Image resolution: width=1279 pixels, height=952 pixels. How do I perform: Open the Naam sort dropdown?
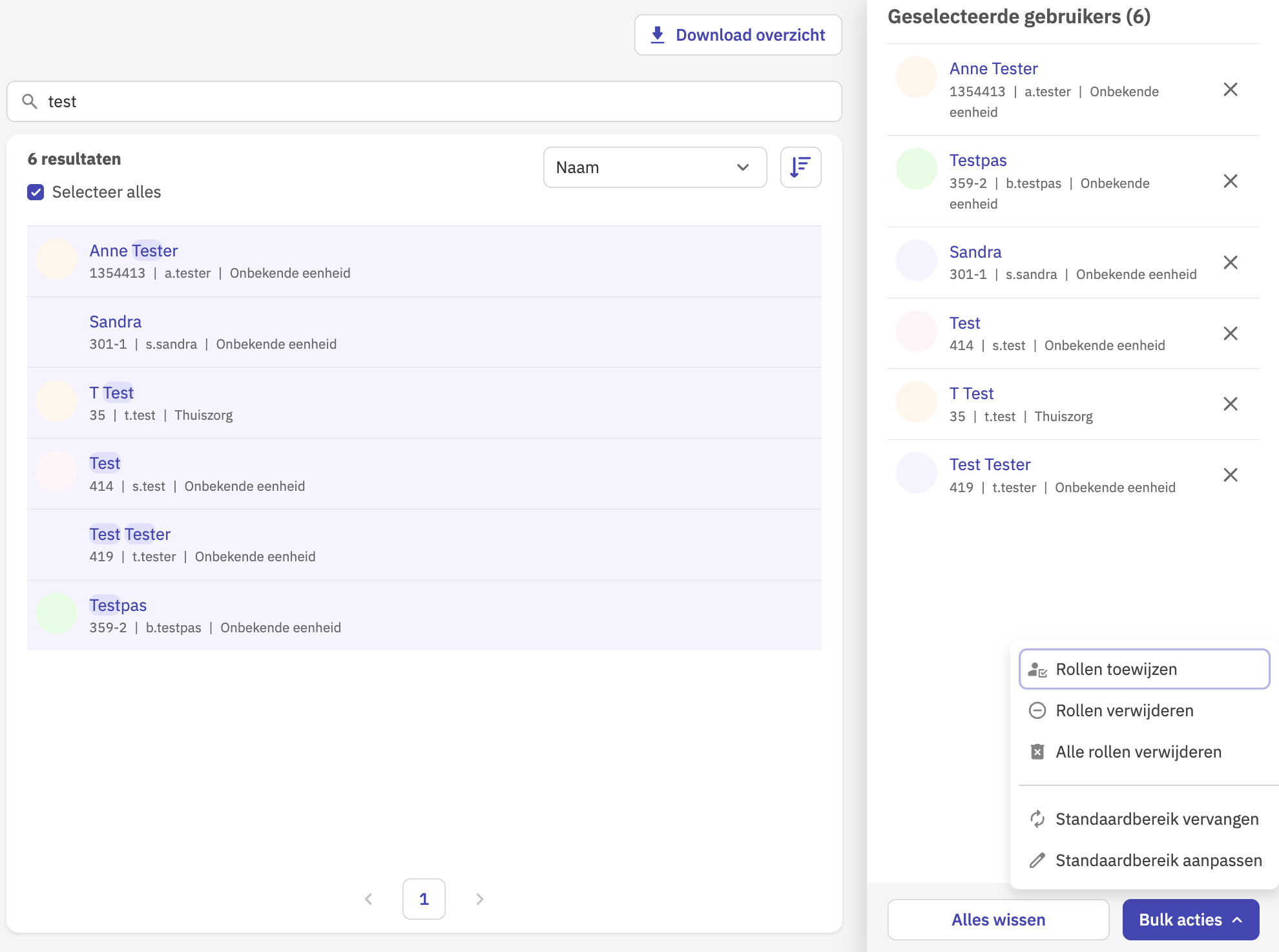[x=654, y=167]
